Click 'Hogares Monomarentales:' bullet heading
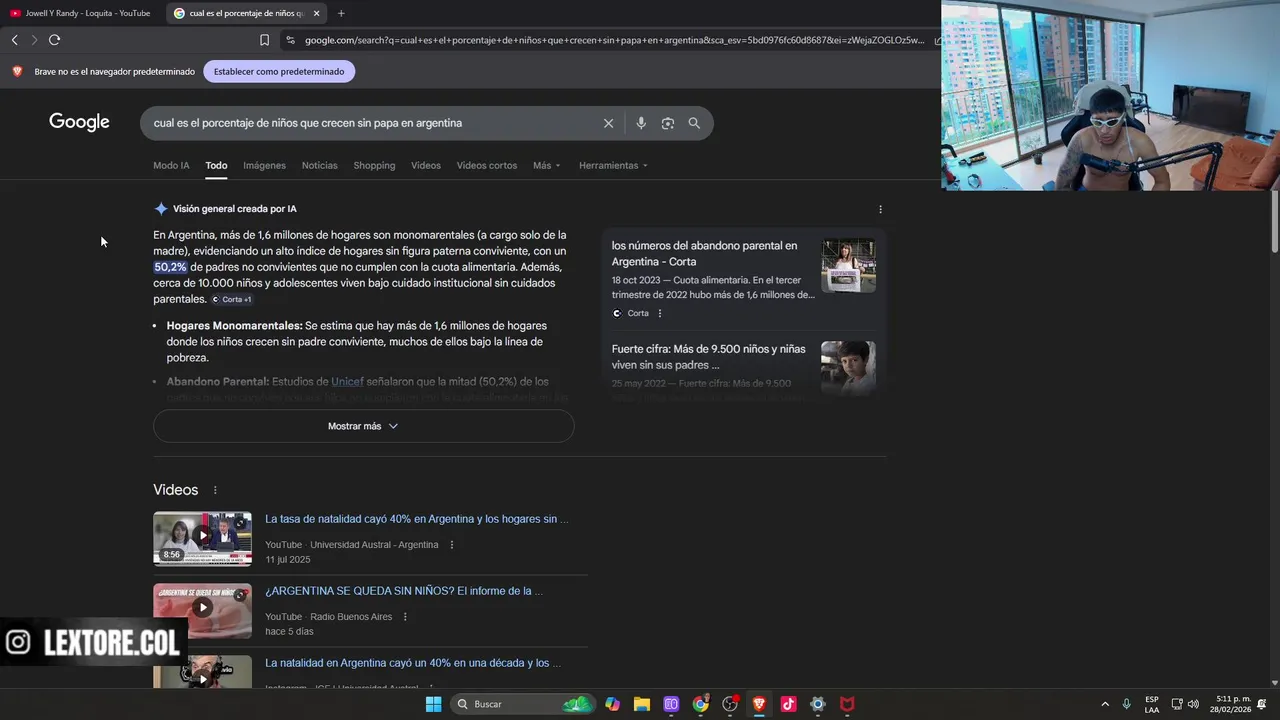Image resolution: width=1280 pixels, height=720 pixels. pos(234,326)
